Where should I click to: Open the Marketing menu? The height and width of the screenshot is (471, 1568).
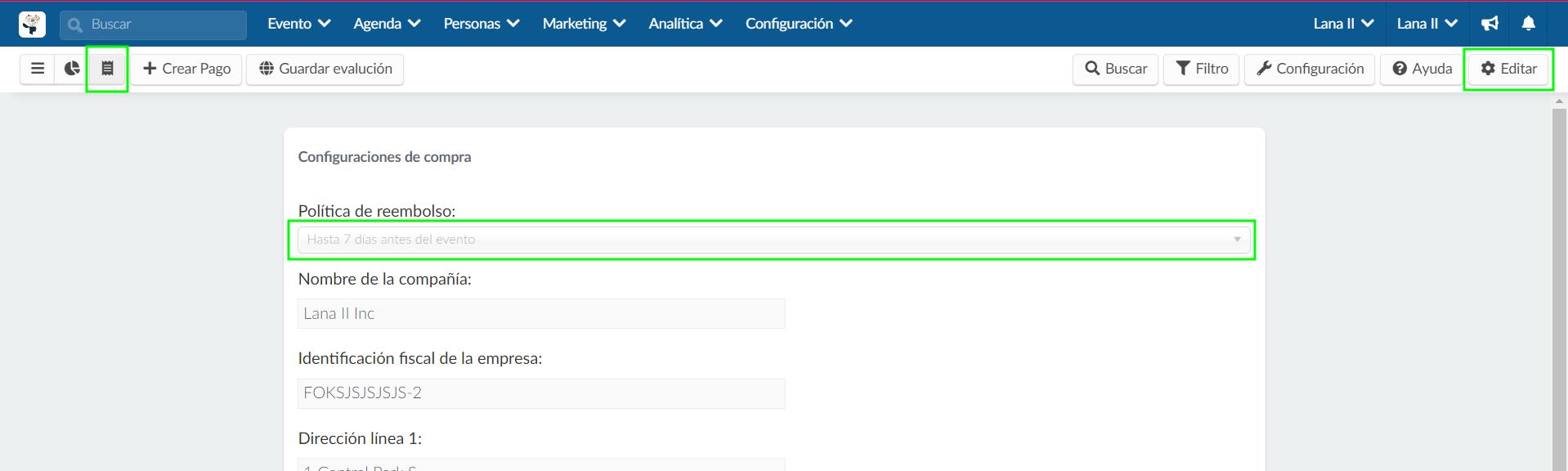coord(584,24)
